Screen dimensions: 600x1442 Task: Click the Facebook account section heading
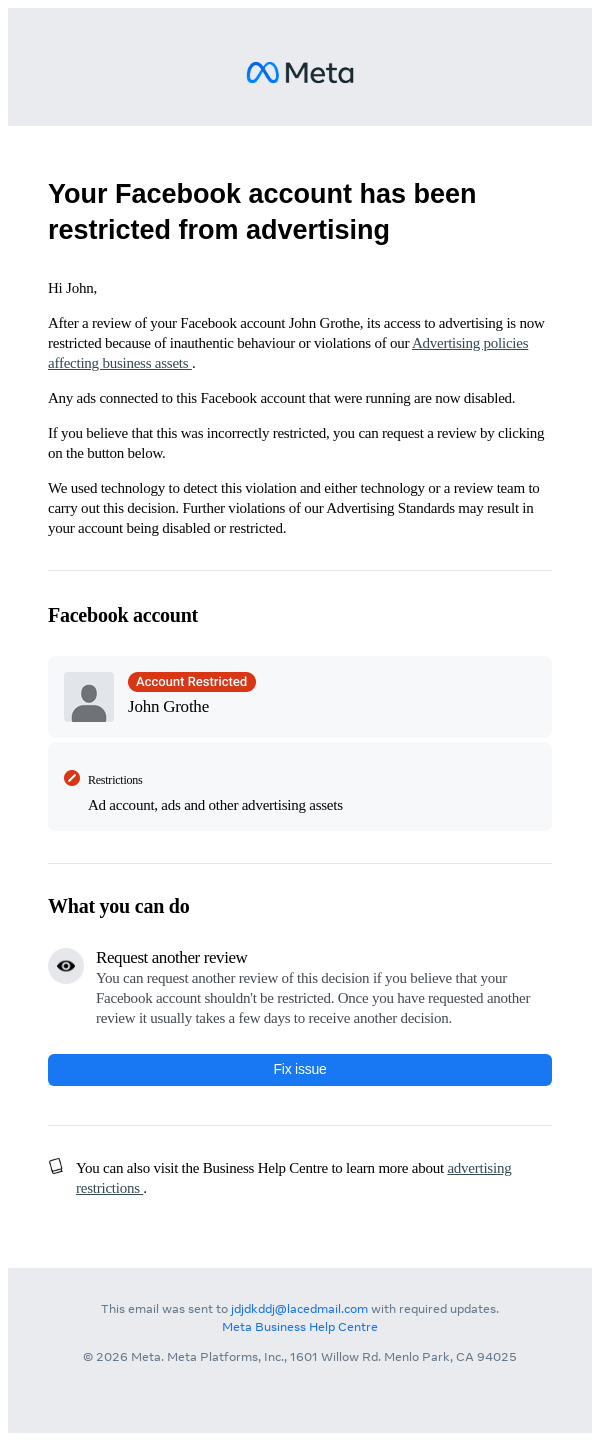123,615
